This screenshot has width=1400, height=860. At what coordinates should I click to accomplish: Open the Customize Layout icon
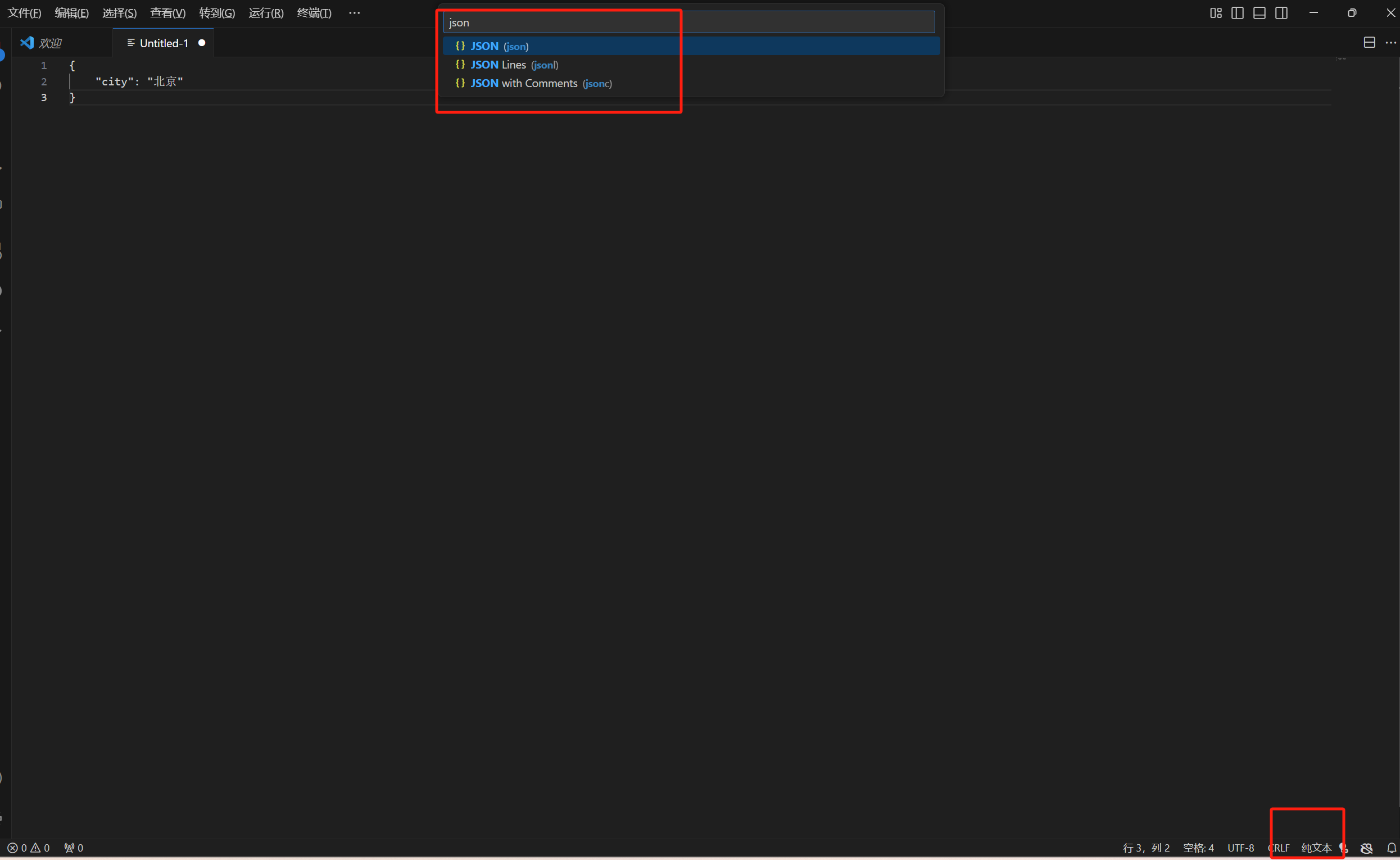(1216, 13)
